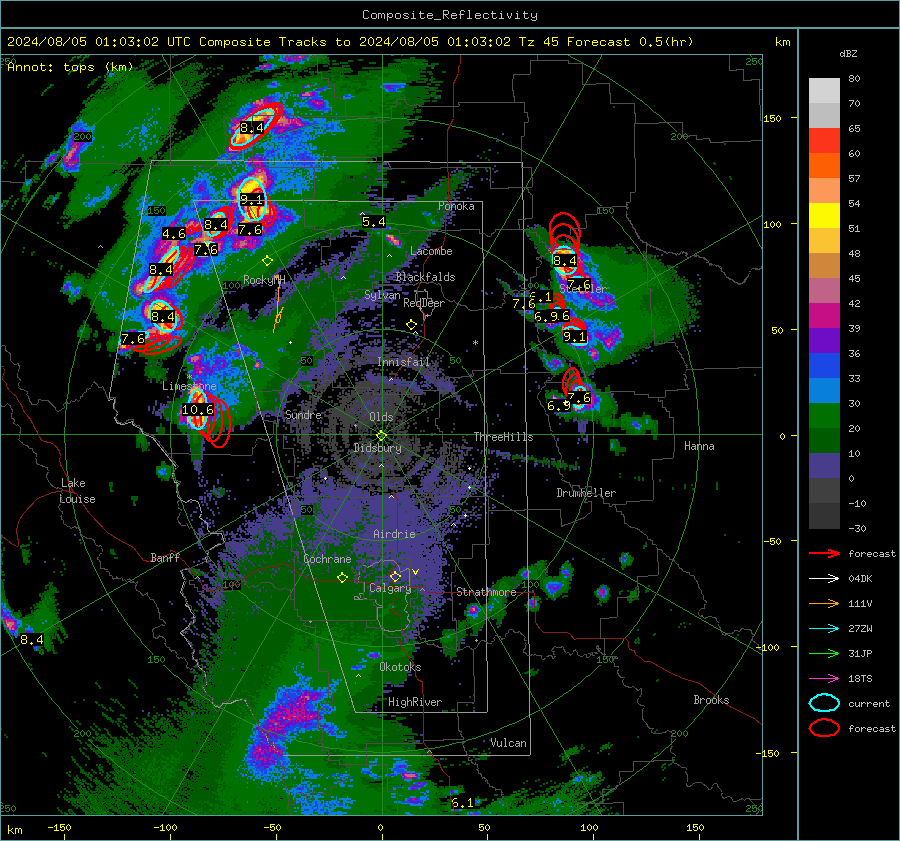Click the storm cell ellipse labeled 10.6
This screenshot has width=900, height=841.
pyautogui.click(x=197, y=409)
